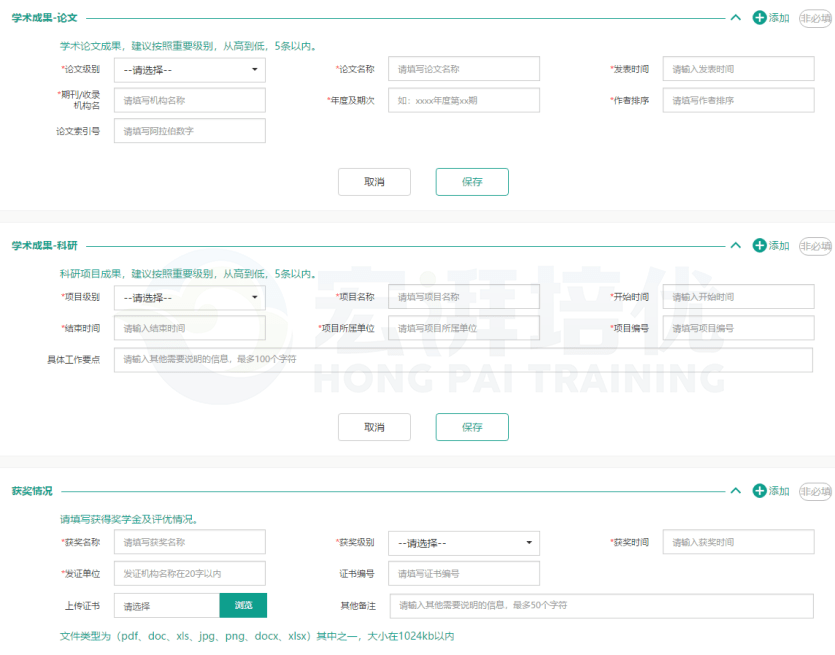Click the 非必填 badge in 获奖情况 header
Image resolution: width=835 pixels, height=655 pixels.
[x=815, y=491]
